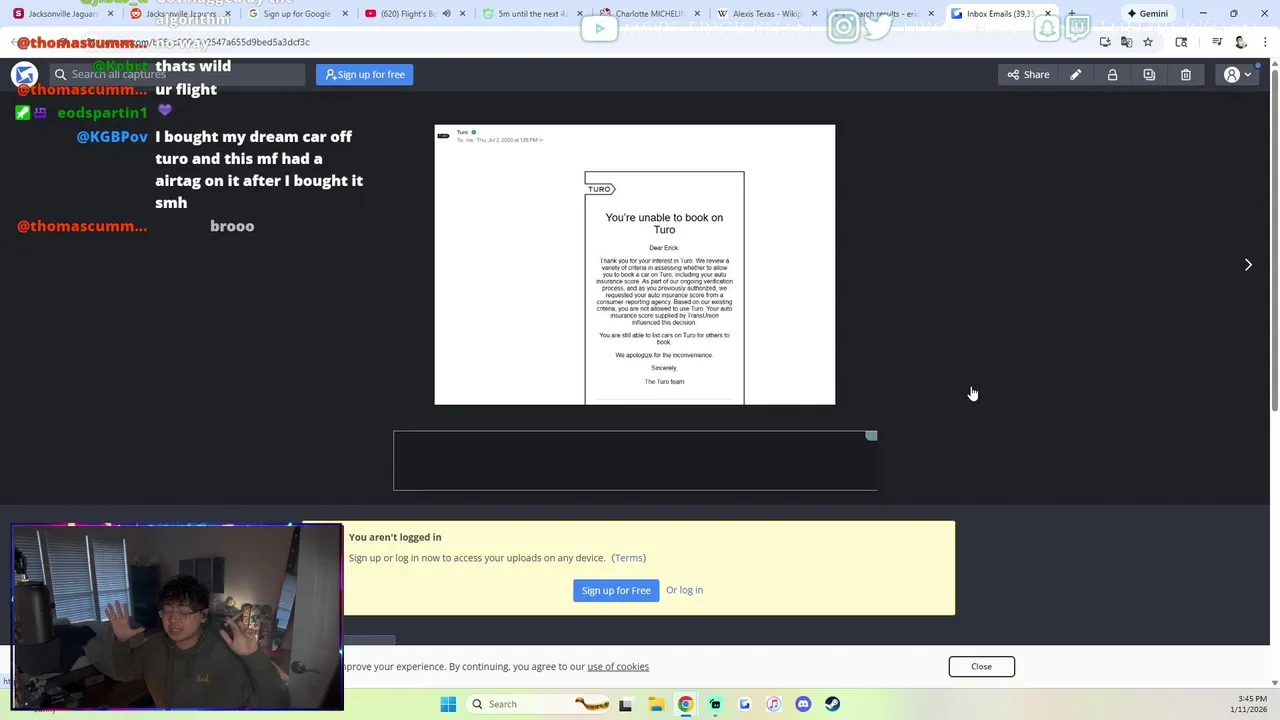Open the Terms link
Image resolution: width=1280 pixels, height=720 pixels.
click(629, 558)
